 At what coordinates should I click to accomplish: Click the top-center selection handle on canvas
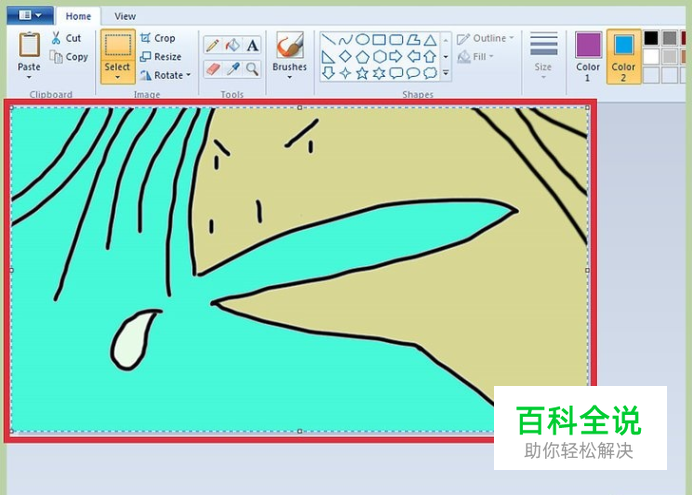pos(300,108)
